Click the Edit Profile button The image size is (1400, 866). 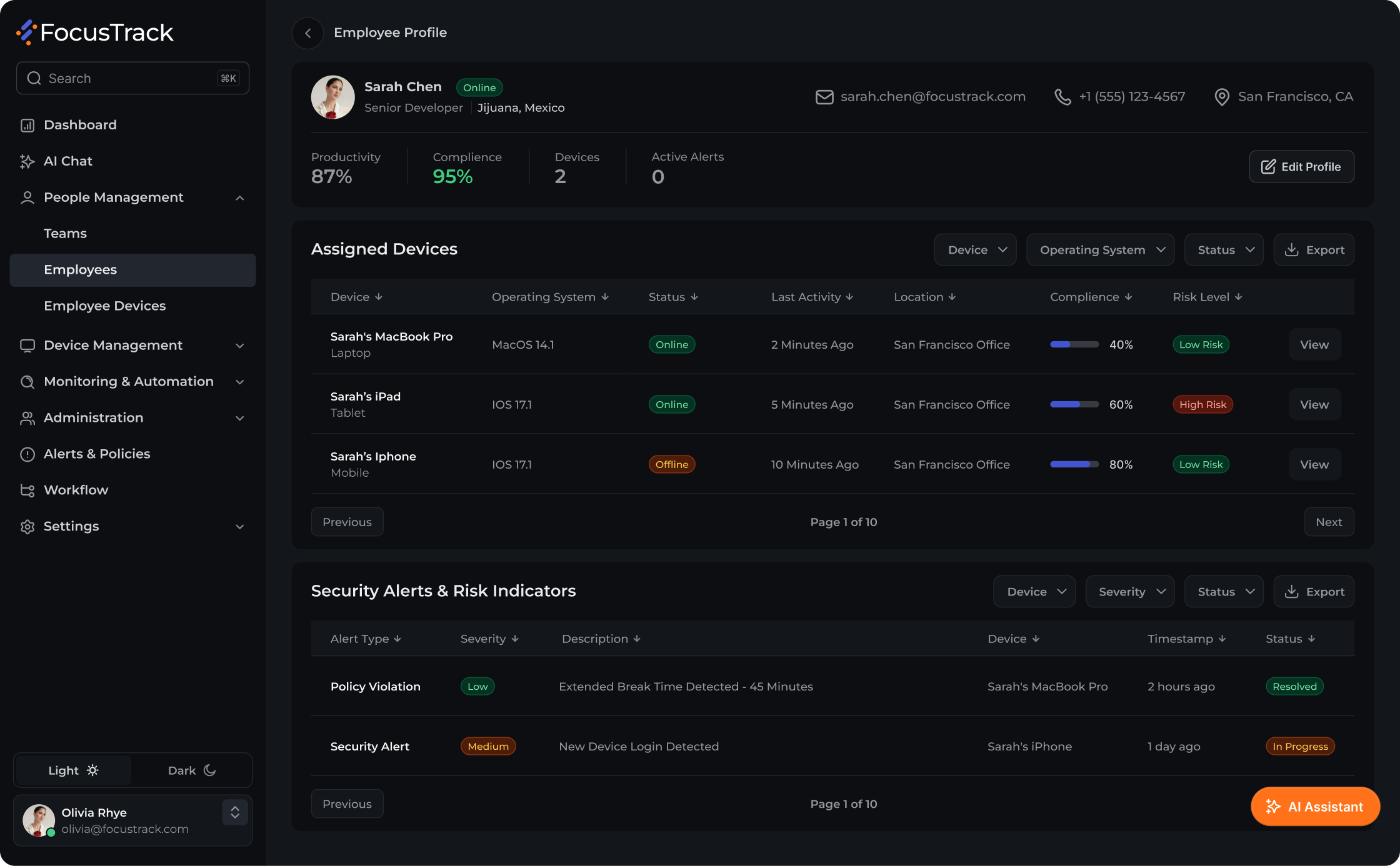pyautogui.click(x=1301, y=167)
